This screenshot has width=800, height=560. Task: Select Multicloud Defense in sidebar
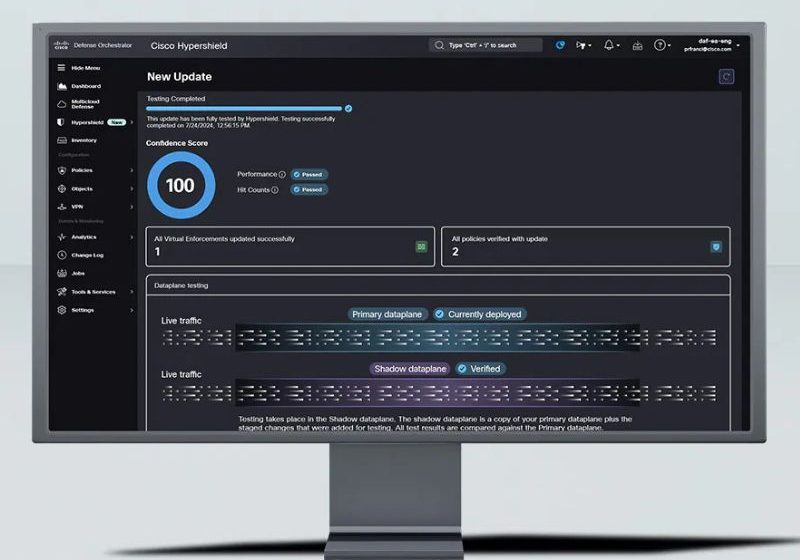point(86,104)
